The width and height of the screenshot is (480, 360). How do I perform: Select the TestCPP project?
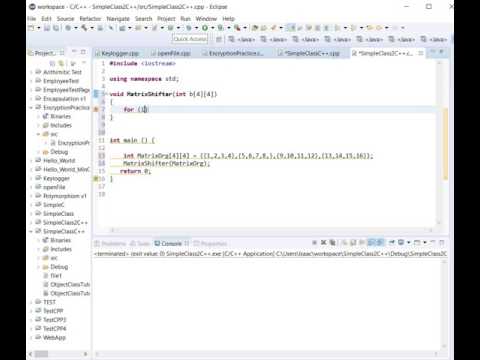53,311
